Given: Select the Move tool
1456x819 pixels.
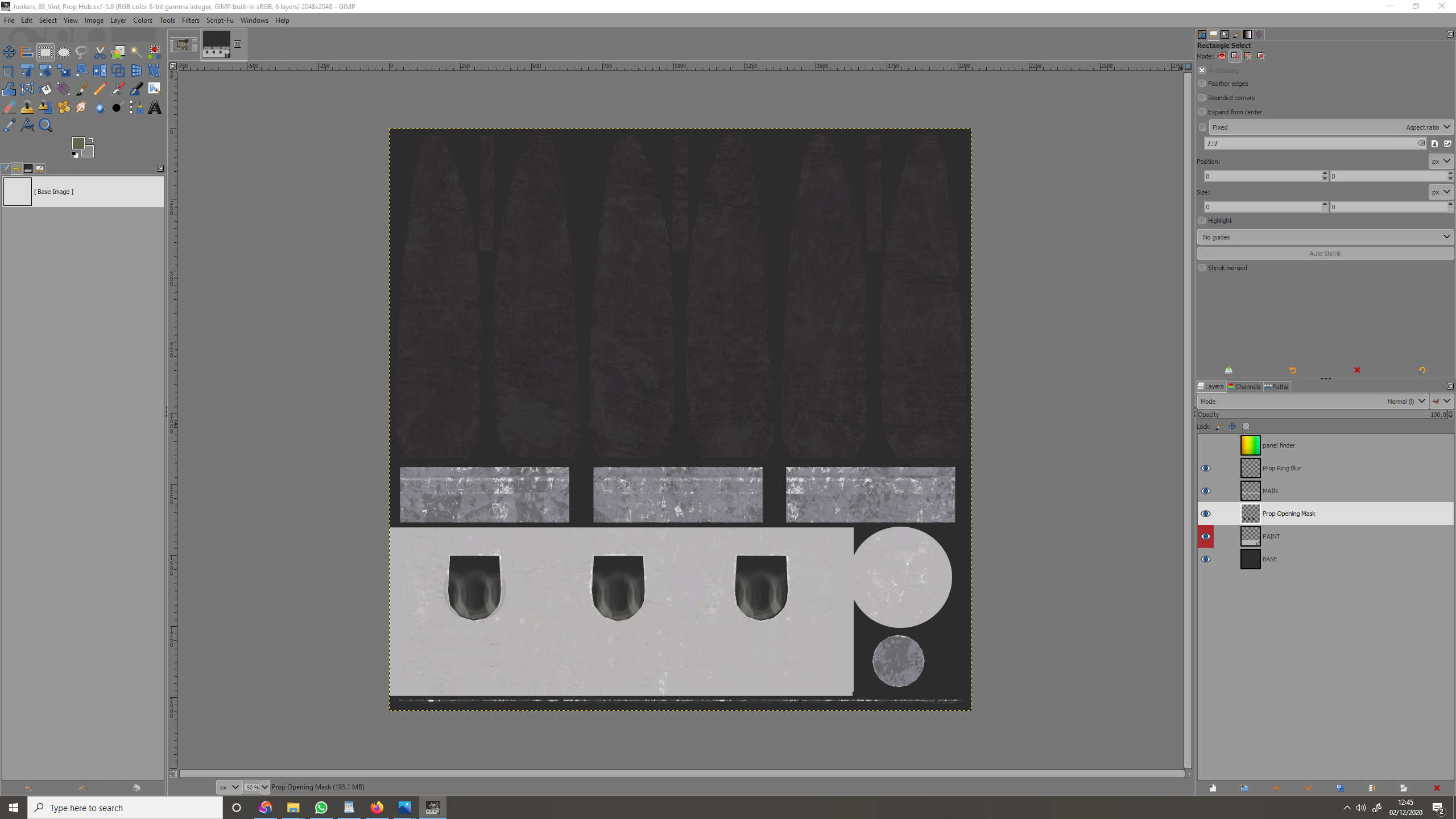Looking at the screenshot, I should 9,52.
